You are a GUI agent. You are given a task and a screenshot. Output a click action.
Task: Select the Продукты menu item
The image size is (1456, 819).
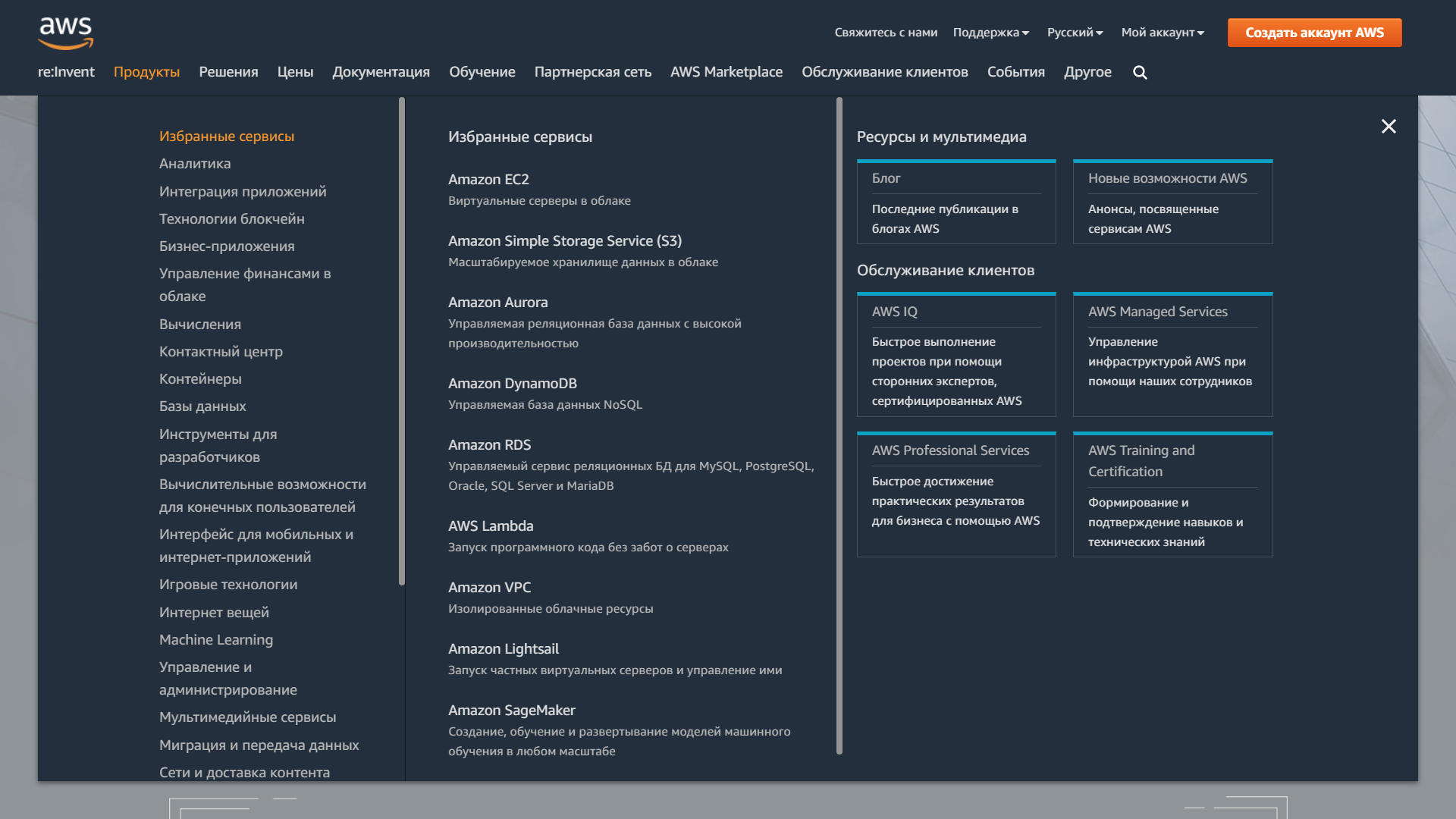146,72
